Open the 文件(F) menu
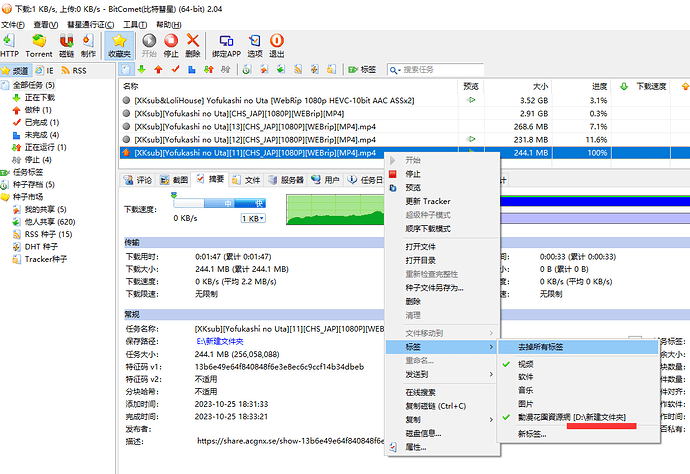 13,25
